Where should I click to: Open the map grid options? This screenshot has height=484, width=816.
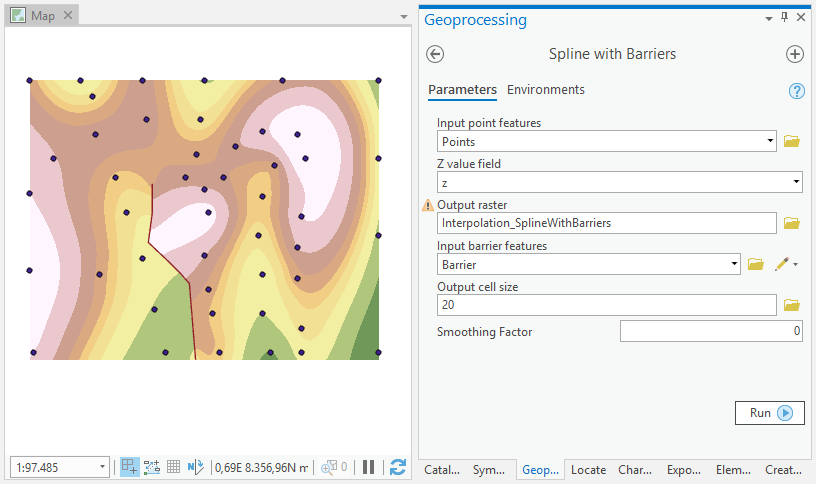pyautogui.click(x=173, y=467)
